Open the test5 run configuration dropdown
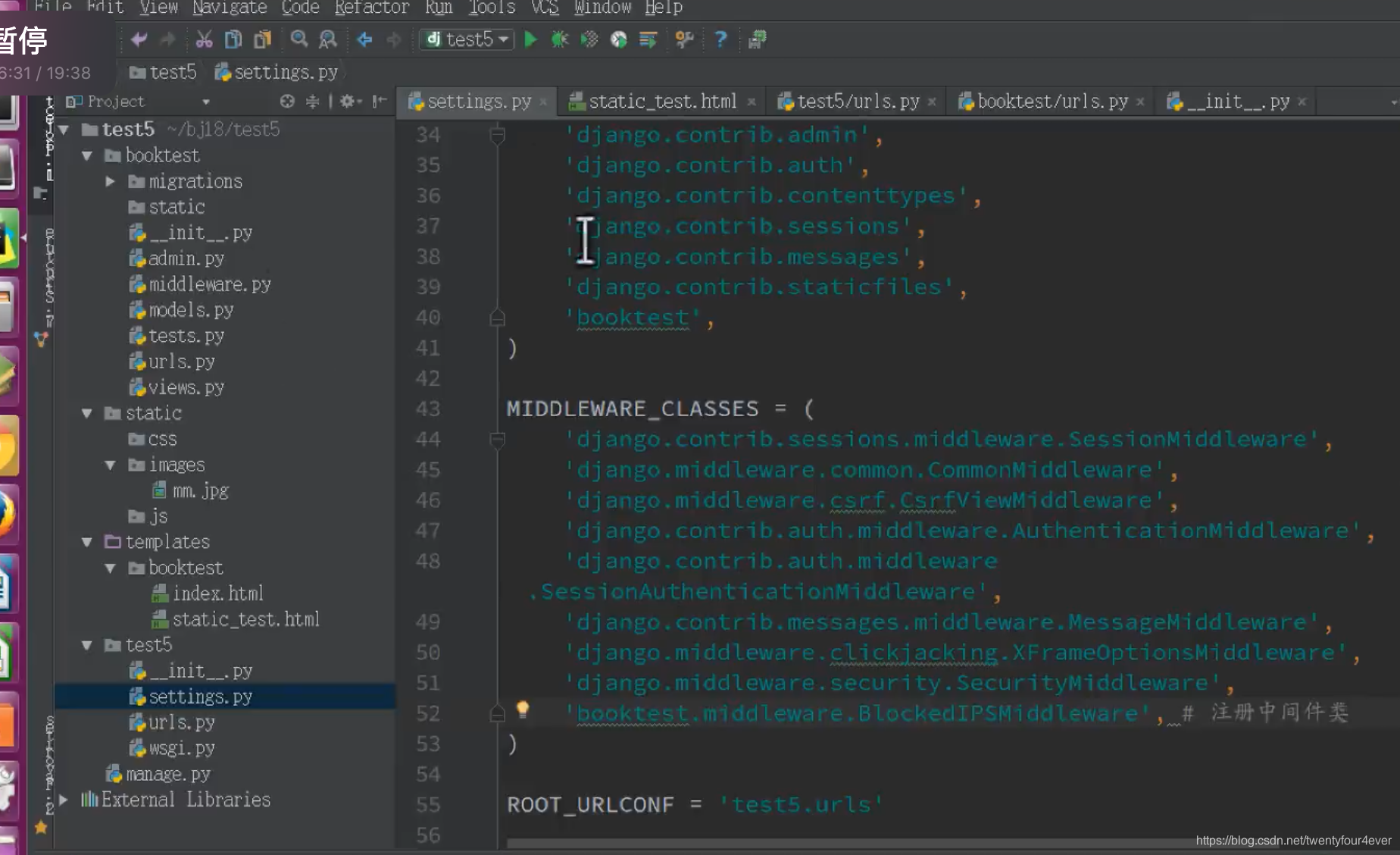 coord(467,39)
